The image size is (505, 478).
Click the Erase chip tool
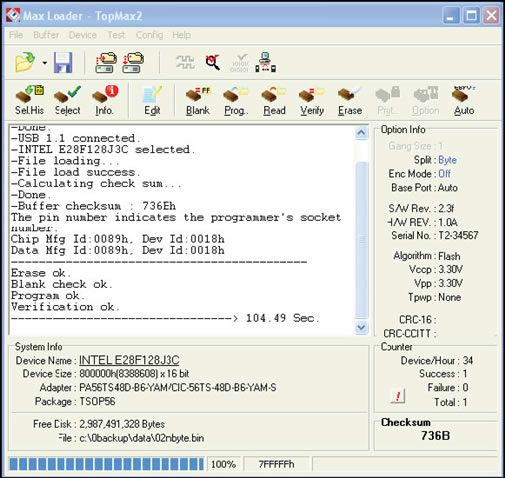click(350, 100)
